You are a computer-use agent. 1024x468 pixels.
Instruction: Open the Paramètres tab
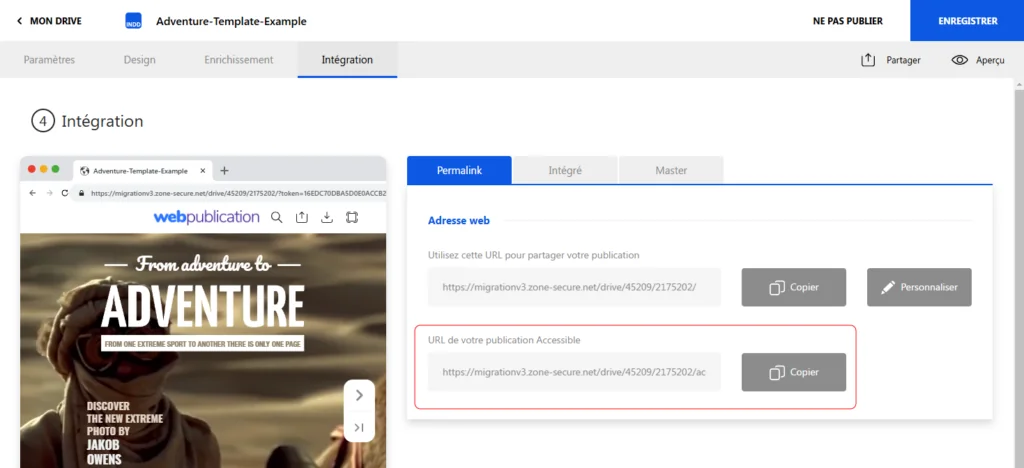[50, 59]
